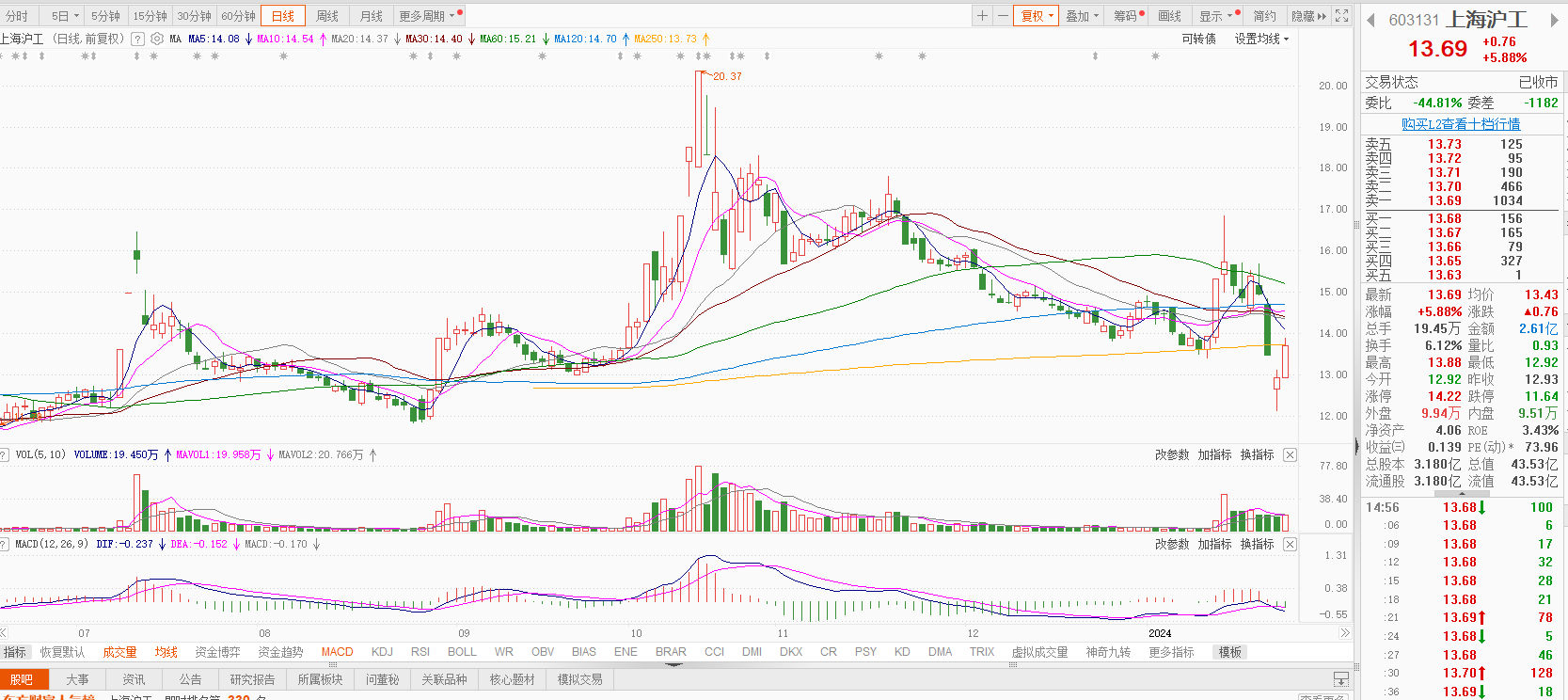Open the 画线 drawing tool
Image resolution: width=1568 pixels, height=700 pixels.
[x=1169, y=16]
